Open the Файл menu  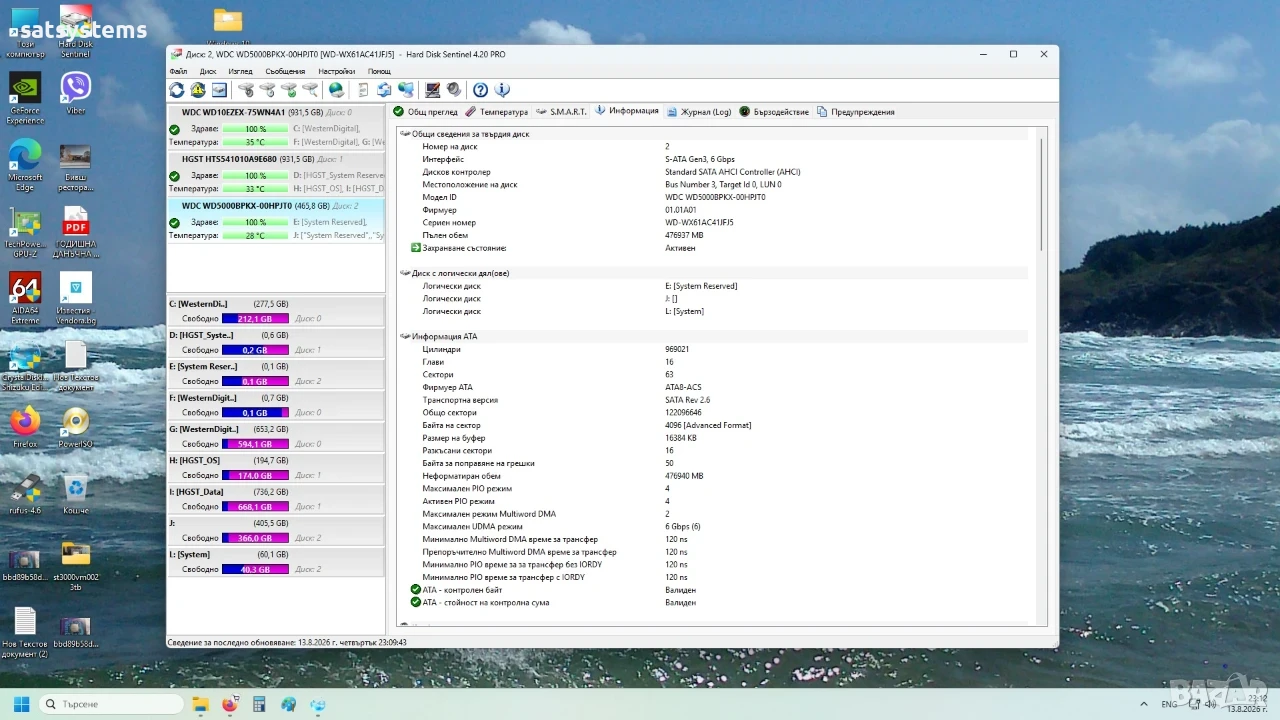(178, 71)
